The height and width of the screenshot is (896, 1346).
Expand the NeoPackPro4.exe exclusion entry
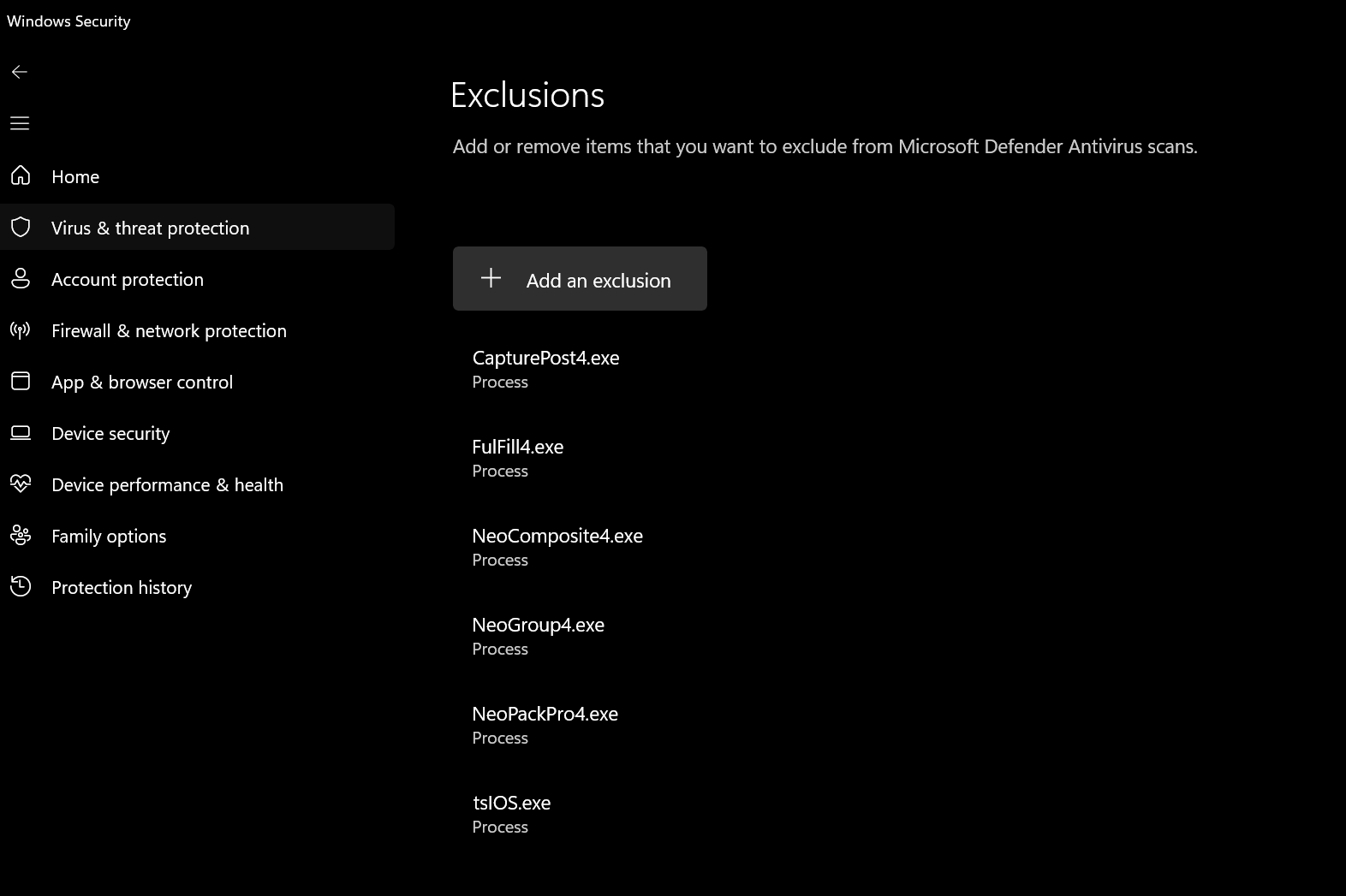[545, 725]
